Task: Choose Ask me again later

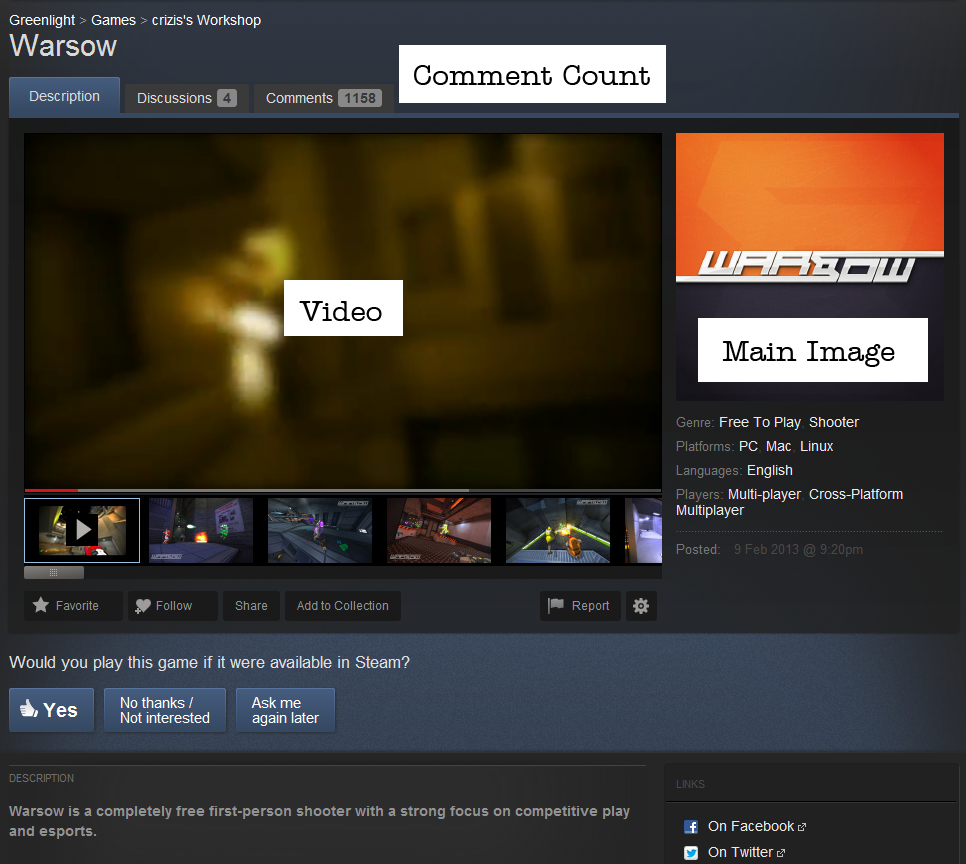Action: (285, 710)
